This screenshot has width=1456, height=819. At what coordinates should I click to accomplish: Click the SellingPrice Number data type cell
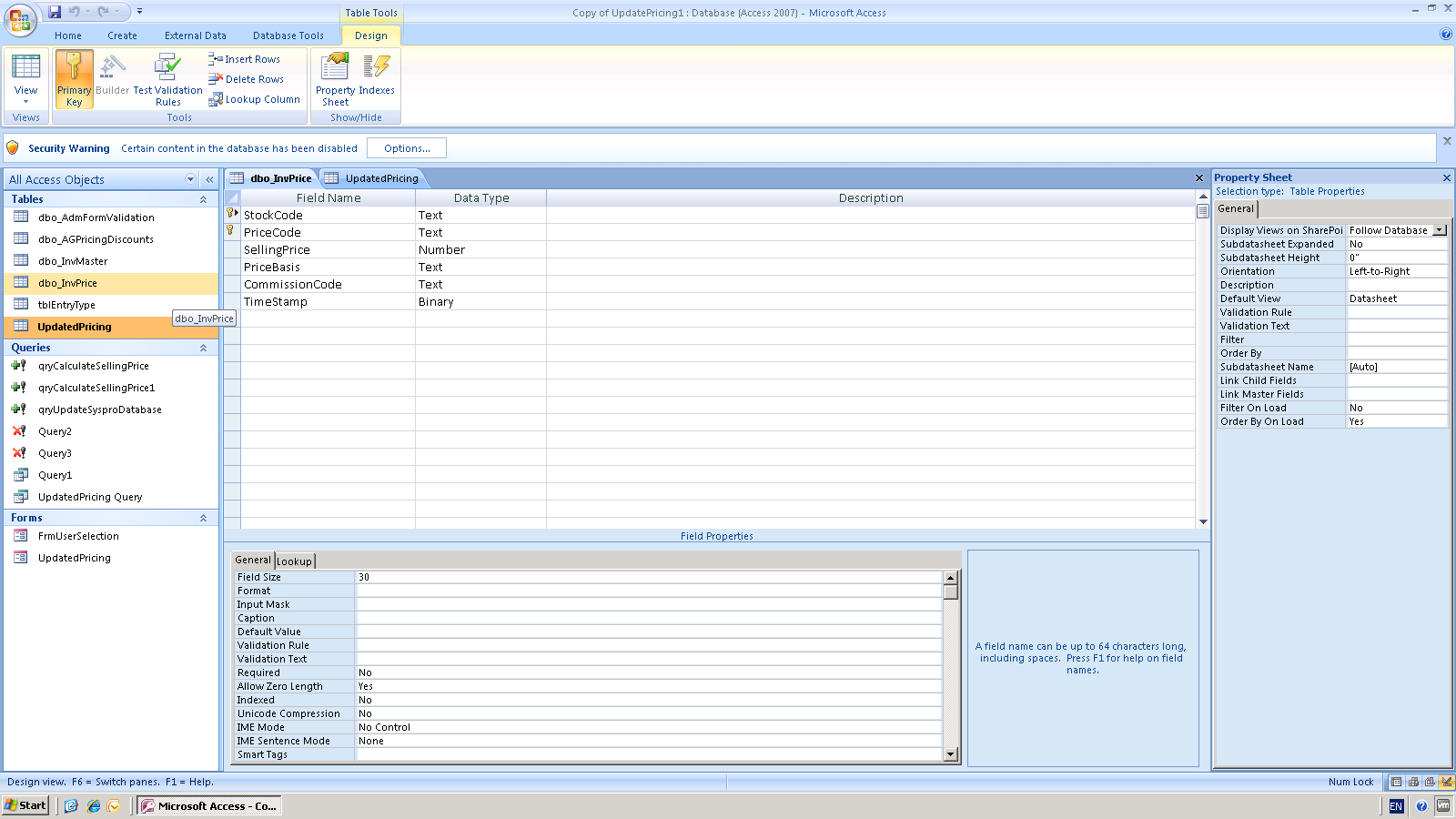coord(480,249)
